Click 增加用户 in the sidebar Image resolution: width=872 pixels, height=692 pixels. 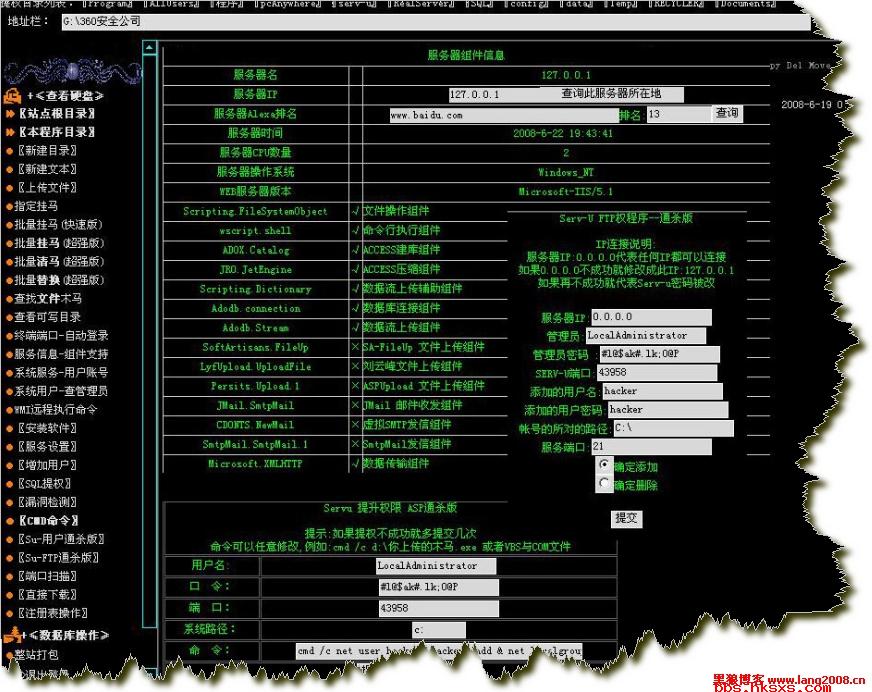click(x=47, y=465)
